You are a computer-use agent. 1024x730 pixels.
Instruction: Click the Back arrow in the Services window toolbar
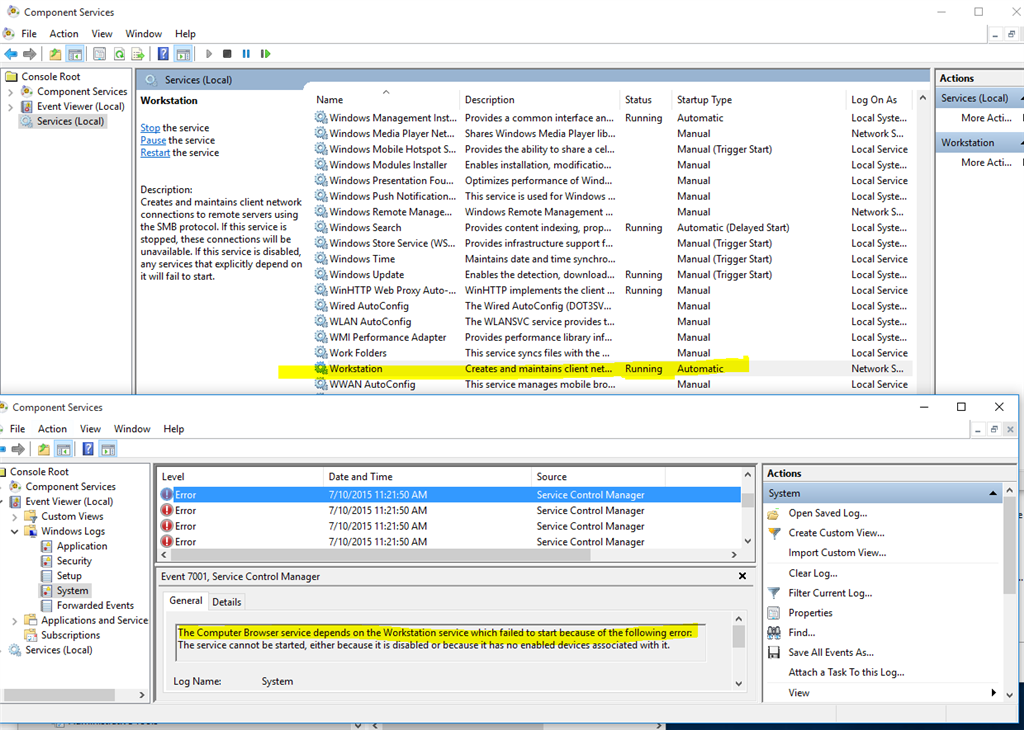click(10, 54)
